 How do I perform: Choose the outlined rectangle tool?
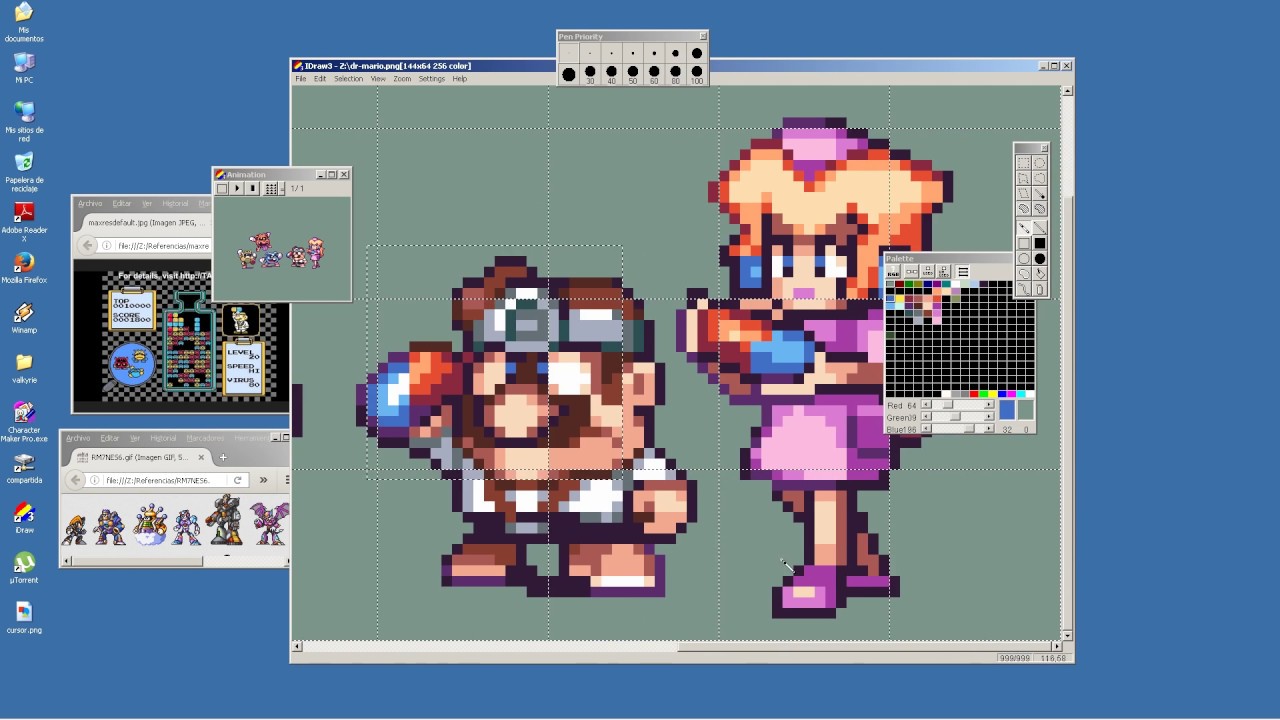1024,243
